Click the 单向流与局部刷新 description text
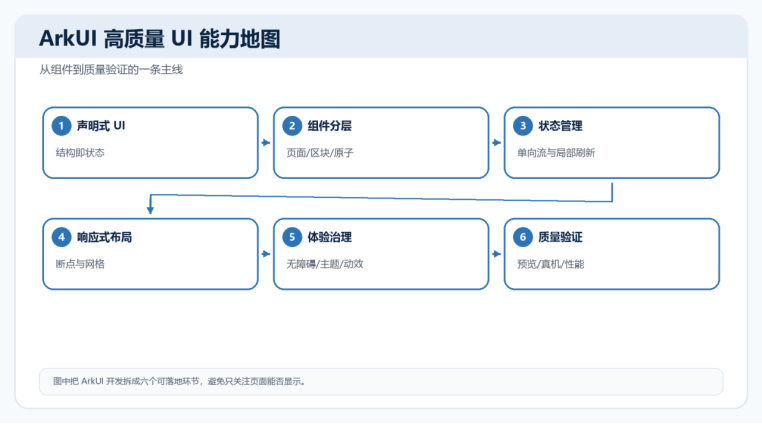Screen dimensions: 762x424 tap(556, 153)
